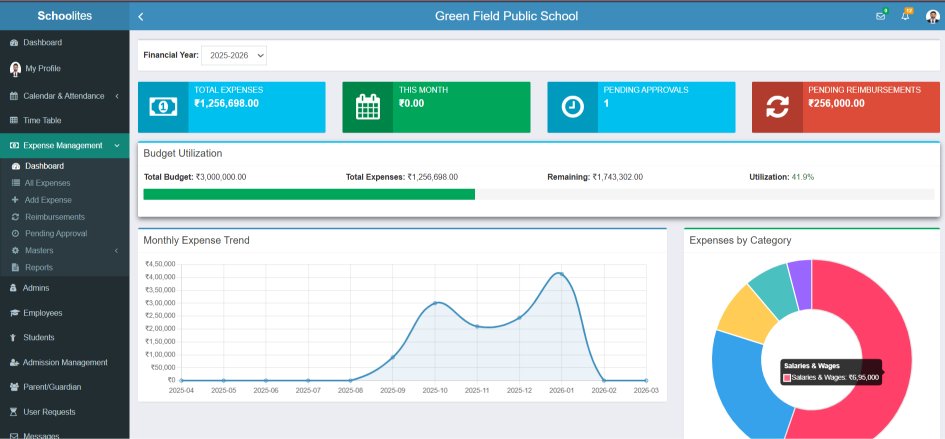Open My Profile menu item
This screenshot has height=439, width=945.
pyautogui.click(x=64, y=69)
